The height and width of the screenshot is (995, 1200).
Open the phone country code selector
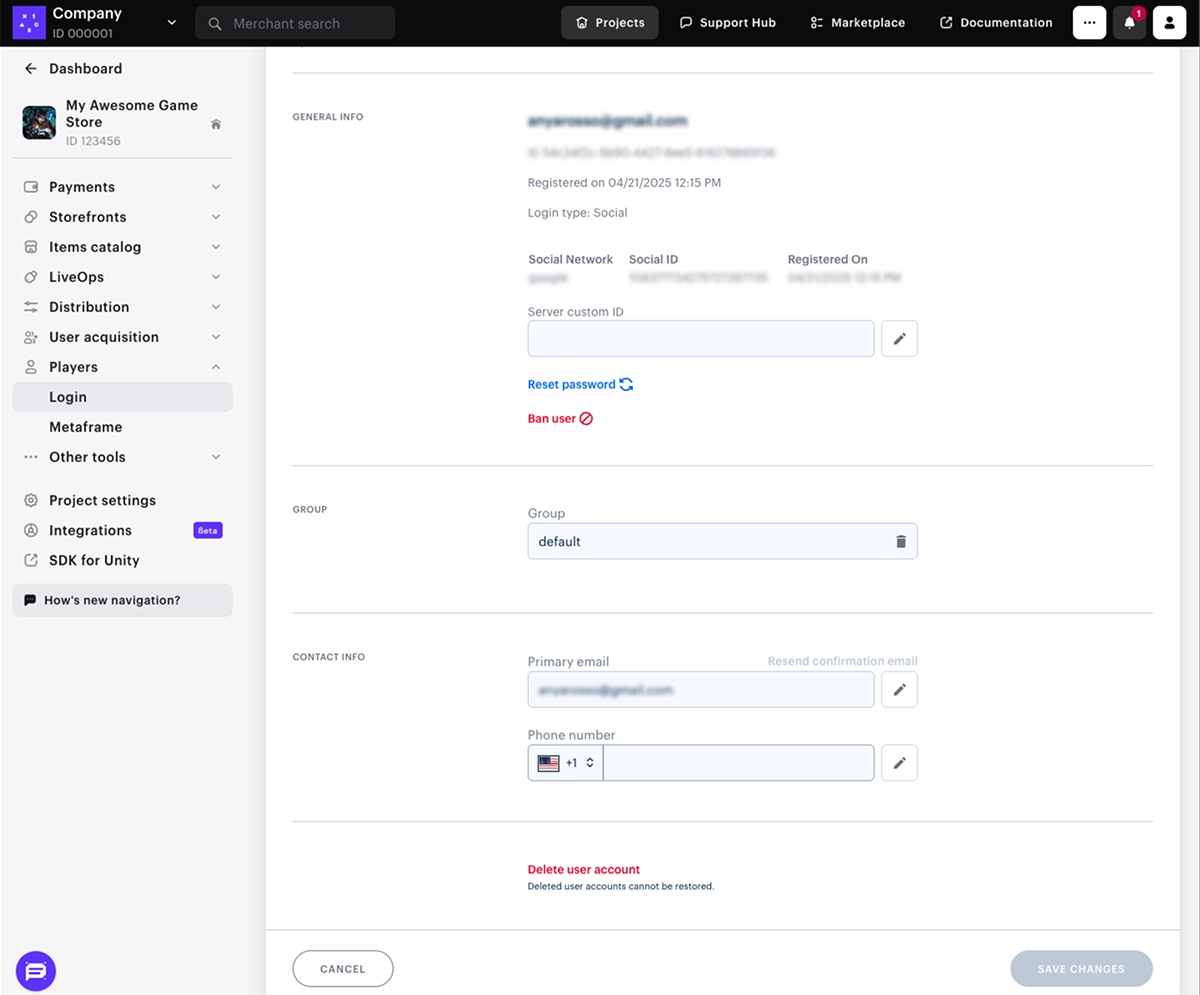[x=565, y=763]
